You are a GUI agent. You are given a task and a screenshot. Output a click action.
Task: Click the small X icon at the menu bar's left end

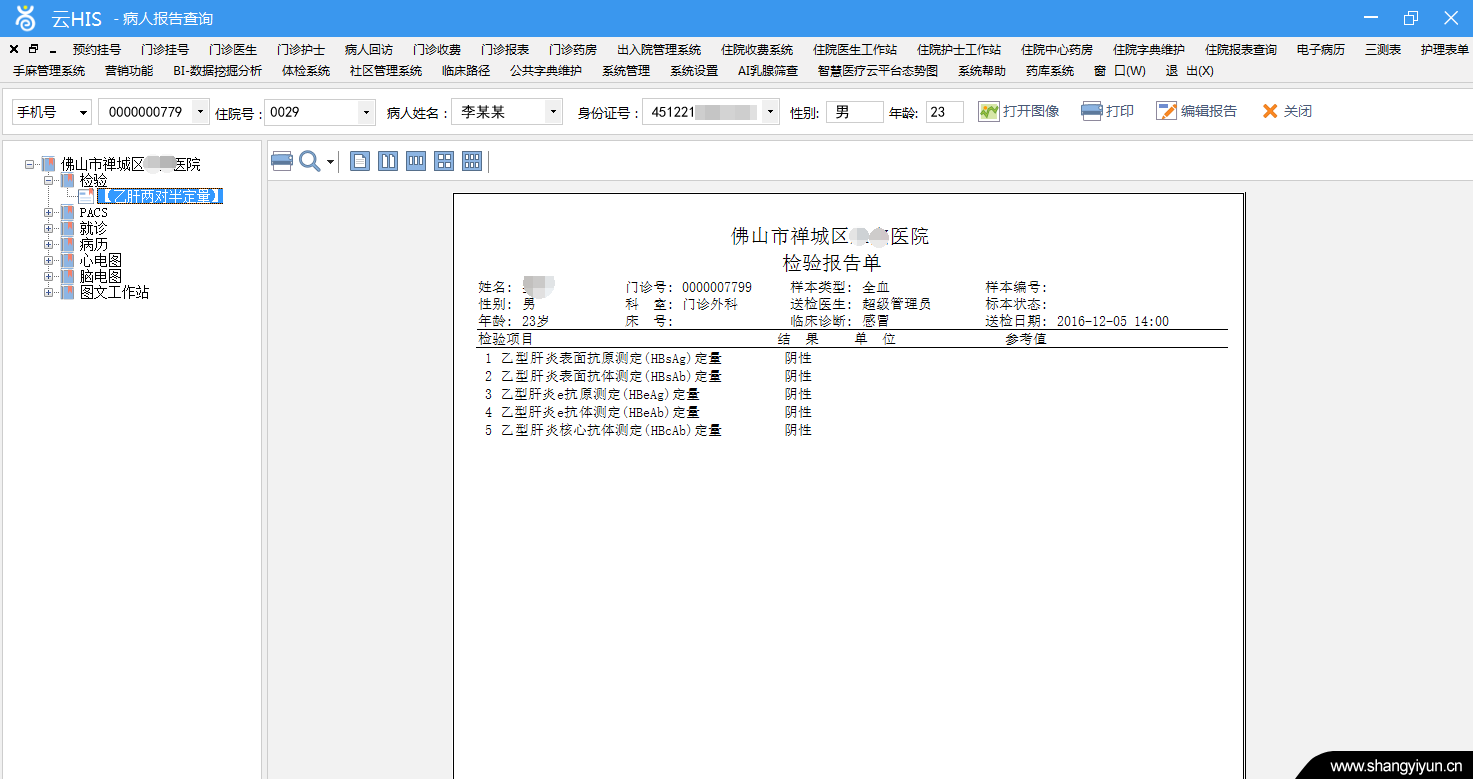tap(14, 49)
